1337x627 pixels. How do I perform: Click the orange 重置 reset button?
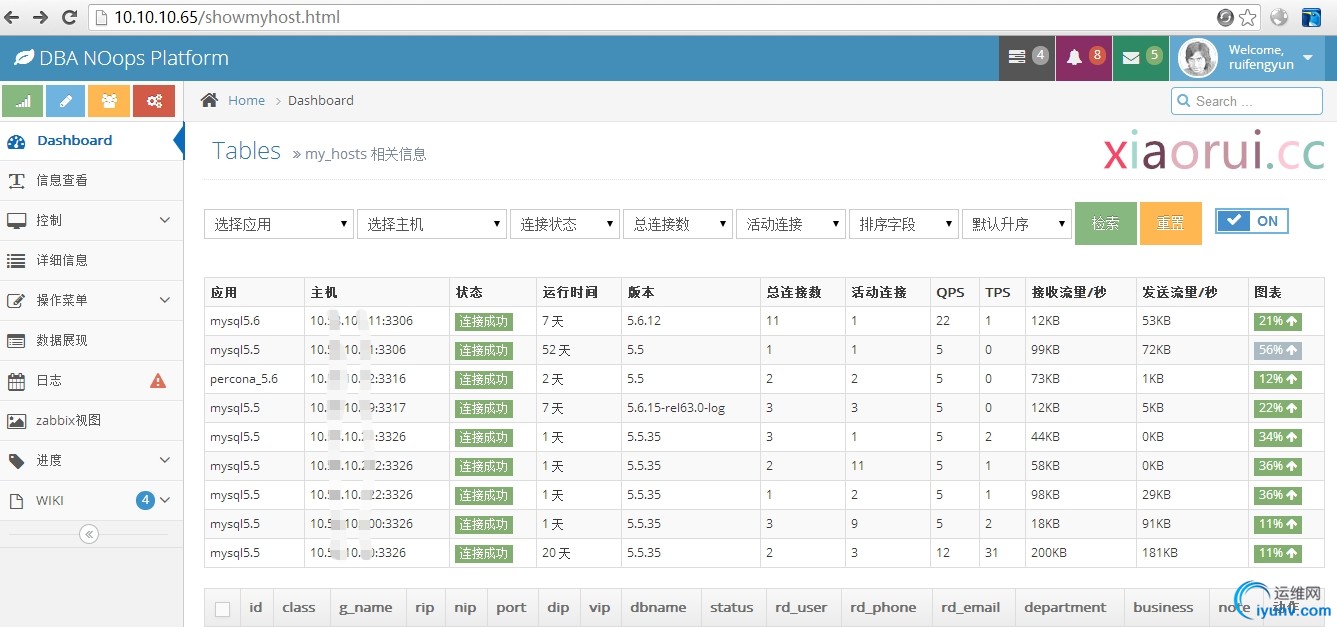click(x=1170, y=224)
